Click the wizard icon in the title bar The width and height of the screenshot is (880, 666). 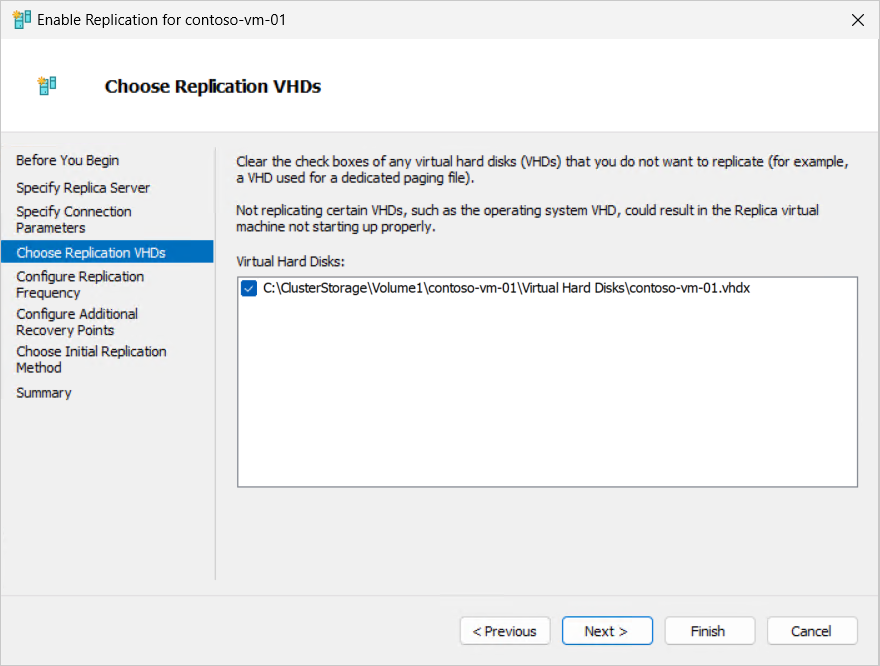[21, 20]
